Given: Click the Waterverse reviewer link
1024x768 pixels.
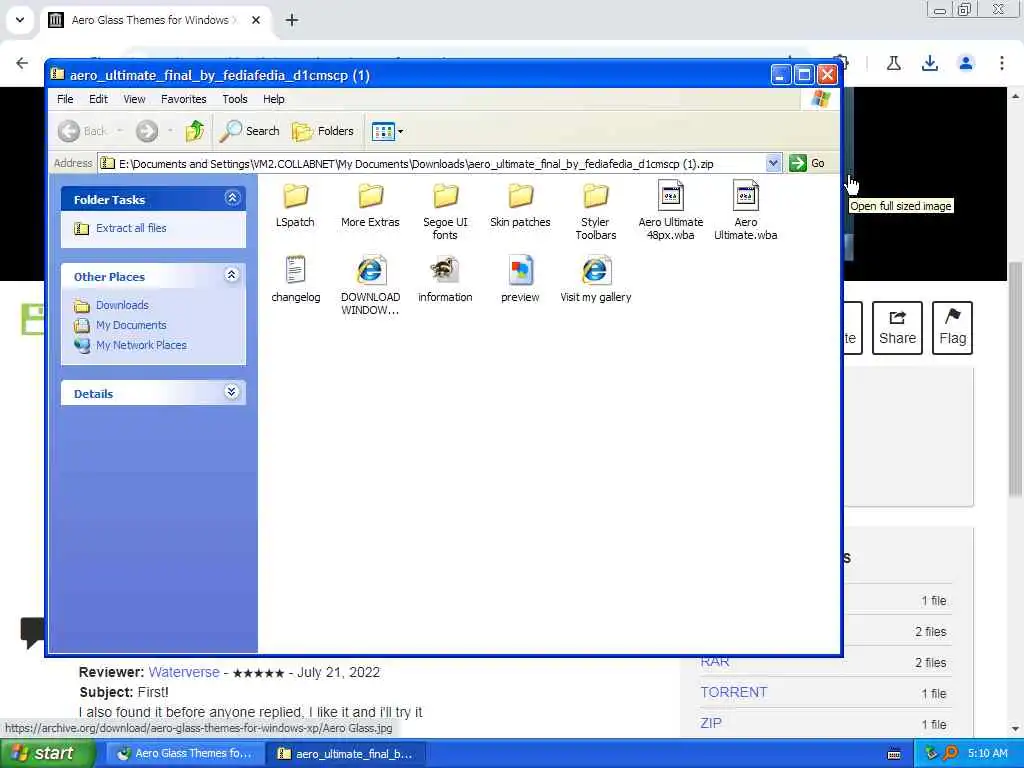Looking at the screenshot, I should tap(184, 672).
